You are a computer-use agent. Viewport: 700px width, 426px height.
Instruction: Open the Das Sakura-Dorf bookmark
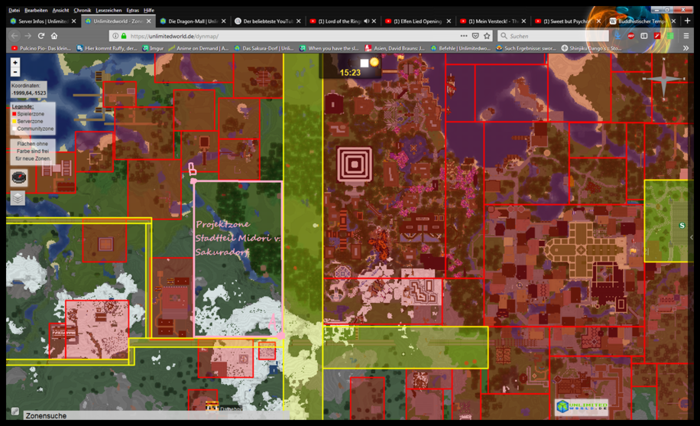(x=264, y=48)
